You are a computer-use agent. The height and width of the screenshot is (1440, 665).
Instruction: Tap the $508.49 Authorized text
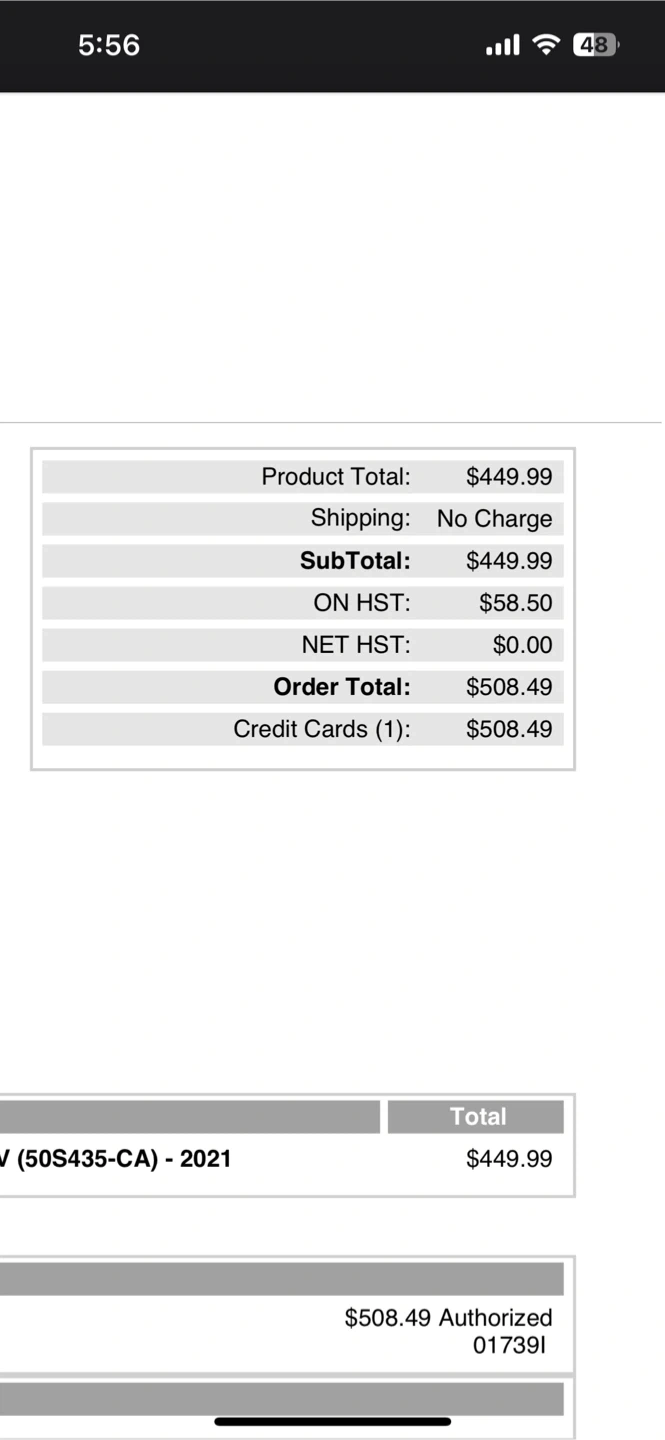coord(448,1318)
